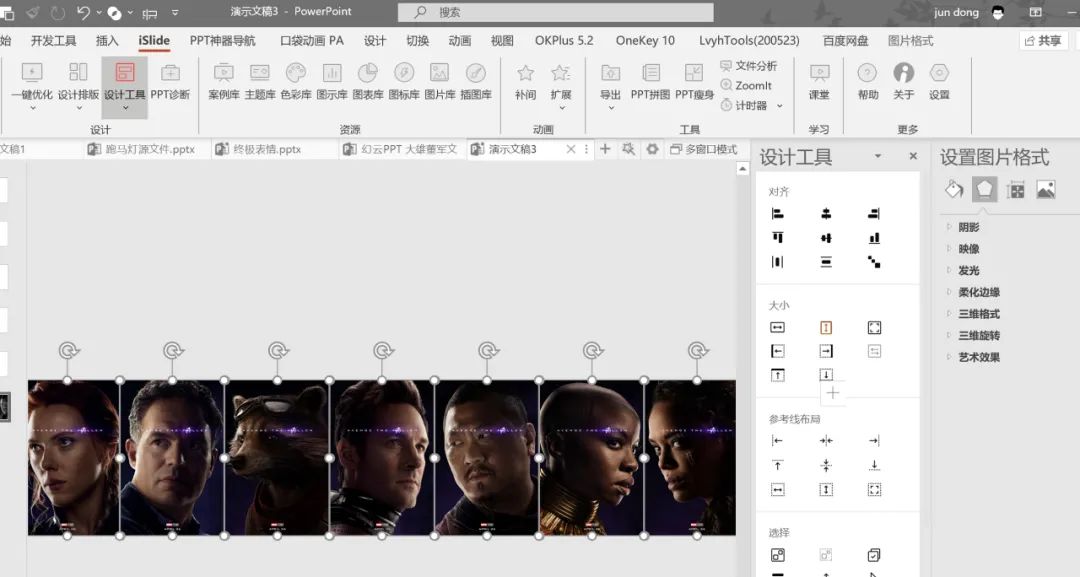Open Effects pentagon tab in format pane

[984, 189]
